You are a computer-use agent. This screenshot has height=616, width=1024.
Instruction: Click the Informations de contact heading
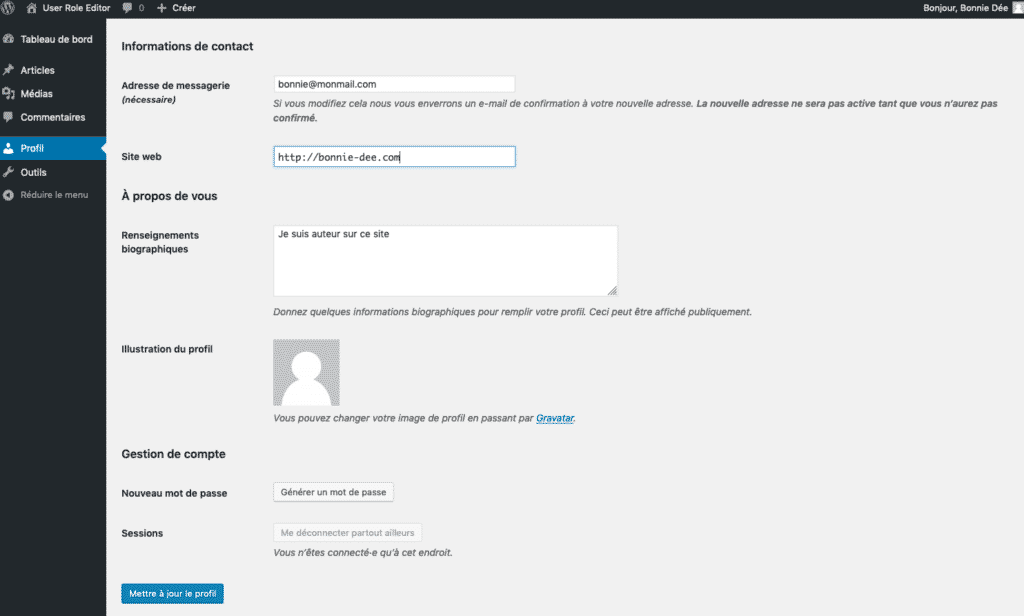point(187,46)
